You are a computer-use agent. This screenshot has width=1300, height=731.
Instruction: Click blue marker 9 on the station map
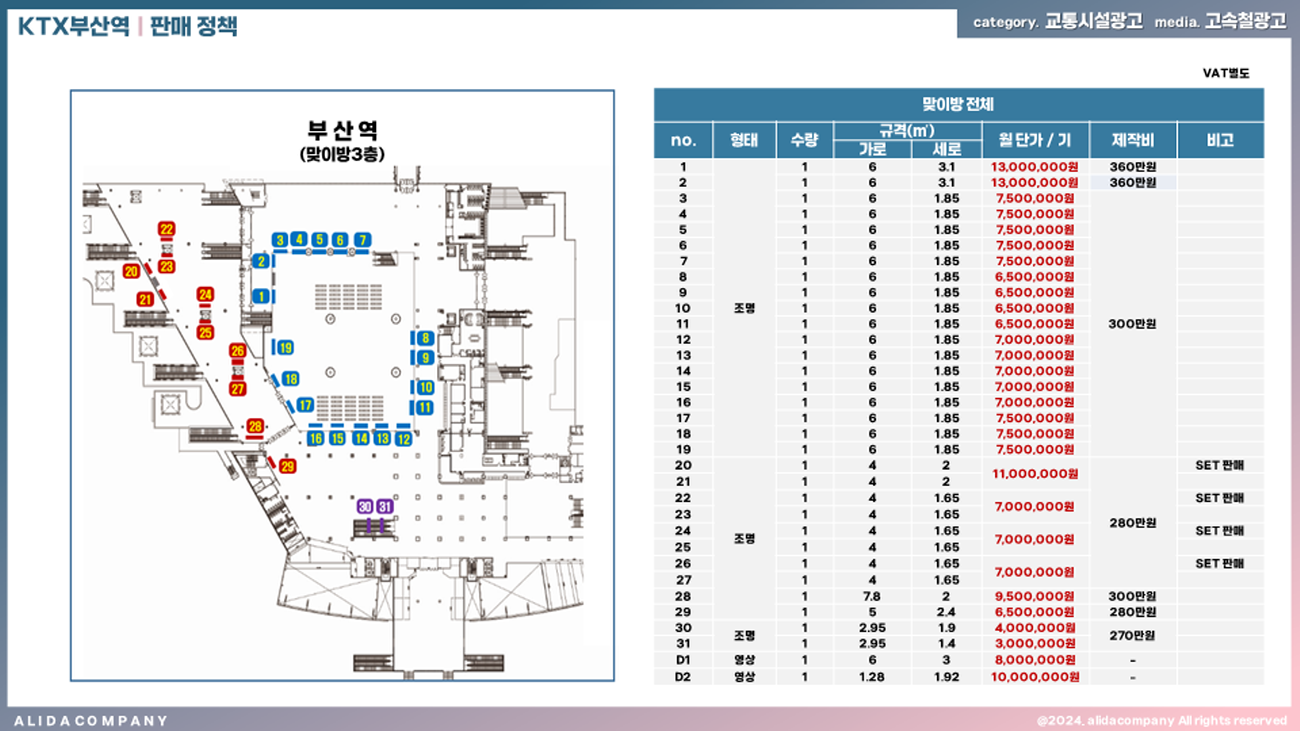click(425, 358)
